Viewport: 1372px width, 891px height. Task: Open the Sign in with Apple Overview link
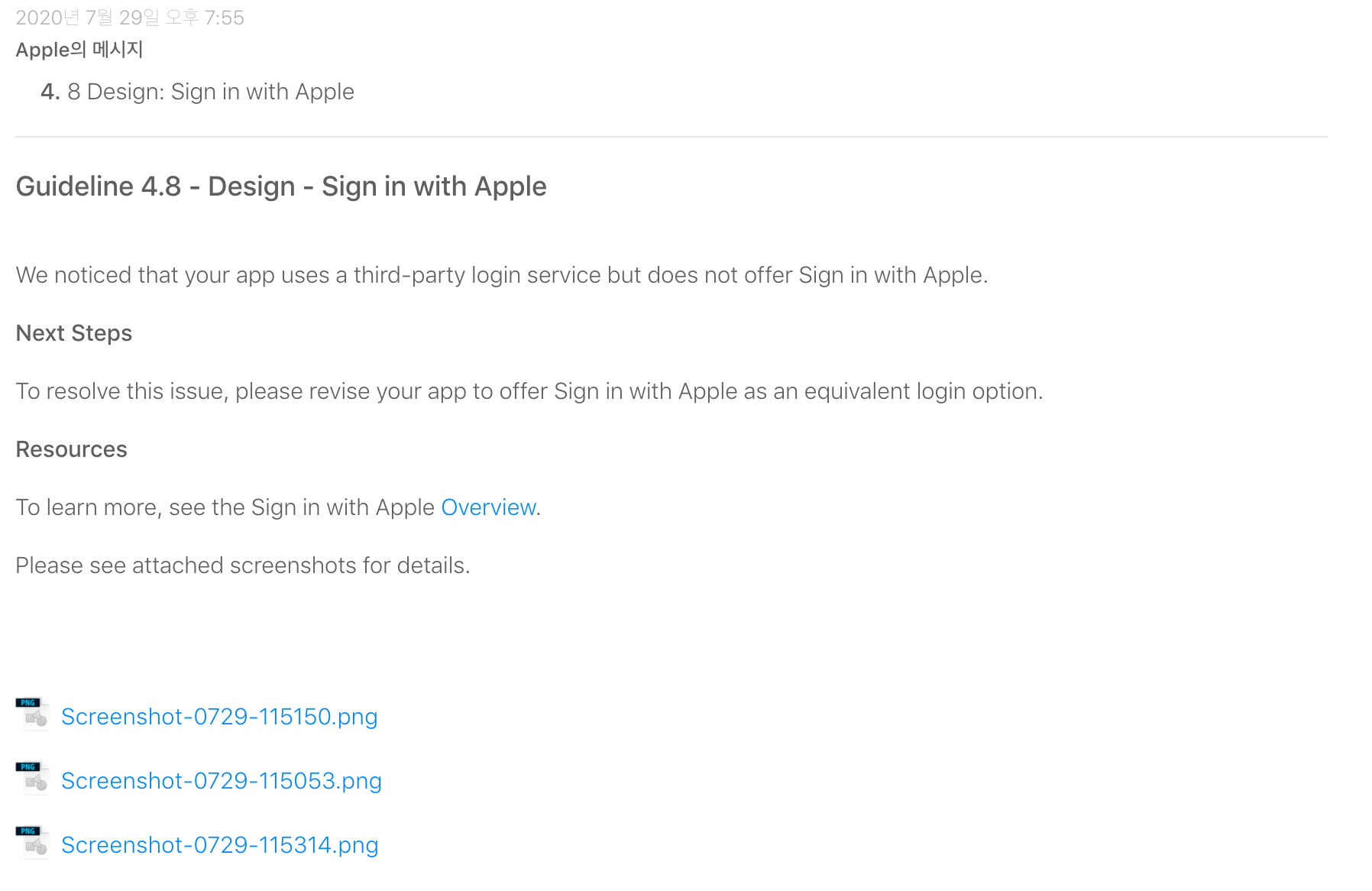(488, 507)
